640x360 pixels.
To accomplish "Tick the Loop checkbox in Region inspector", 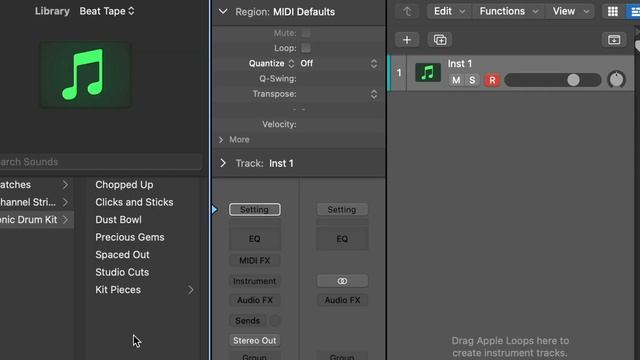I will pyautogui.click(x=306, y=48).
